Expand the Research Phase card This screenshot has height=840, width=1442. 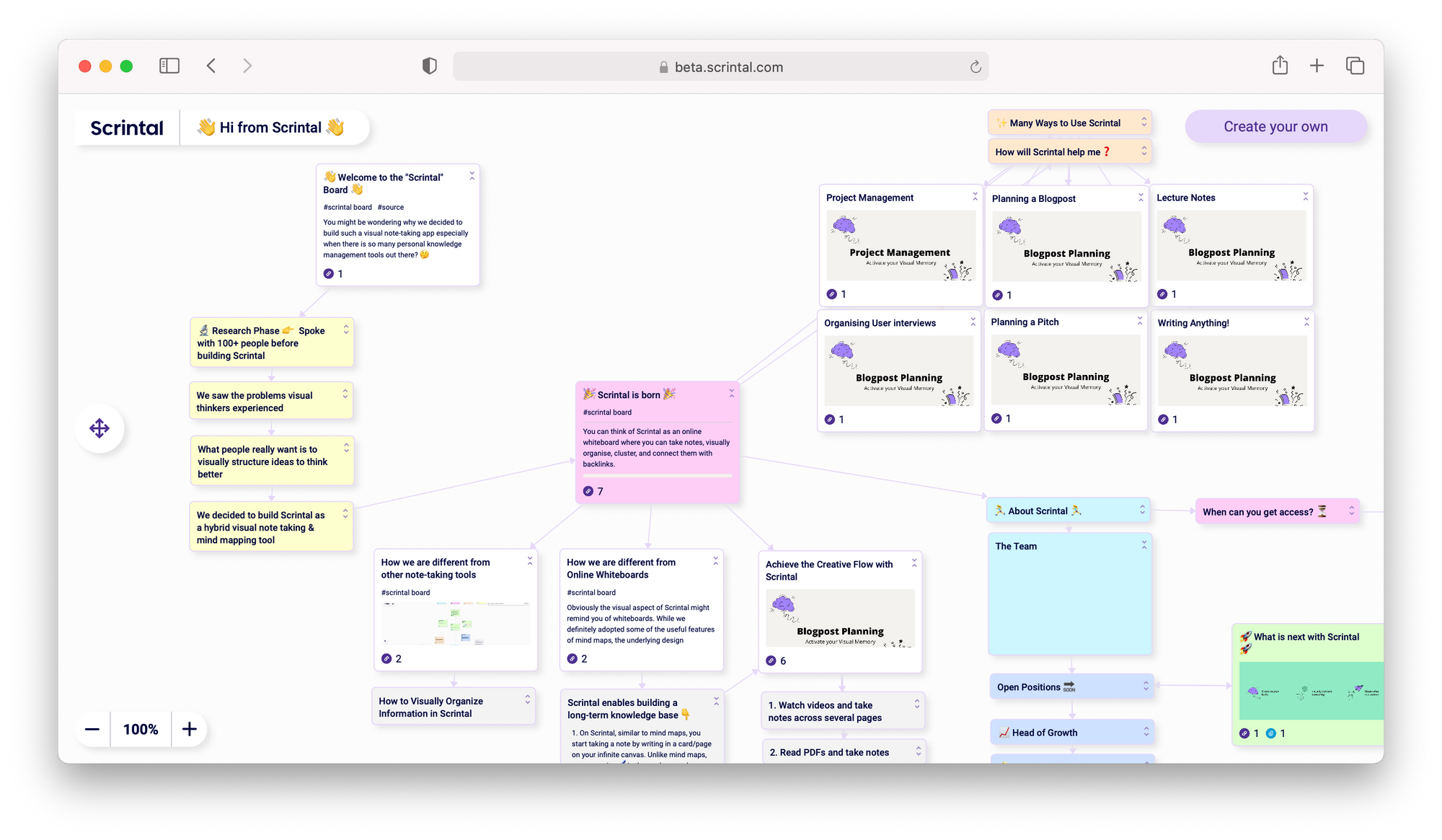(x=346, y=330)
